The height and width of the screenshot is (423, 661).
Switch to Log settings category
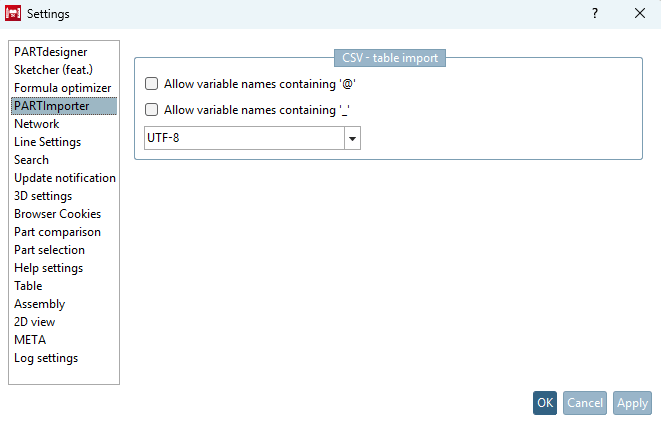click(x=45, y=358)
